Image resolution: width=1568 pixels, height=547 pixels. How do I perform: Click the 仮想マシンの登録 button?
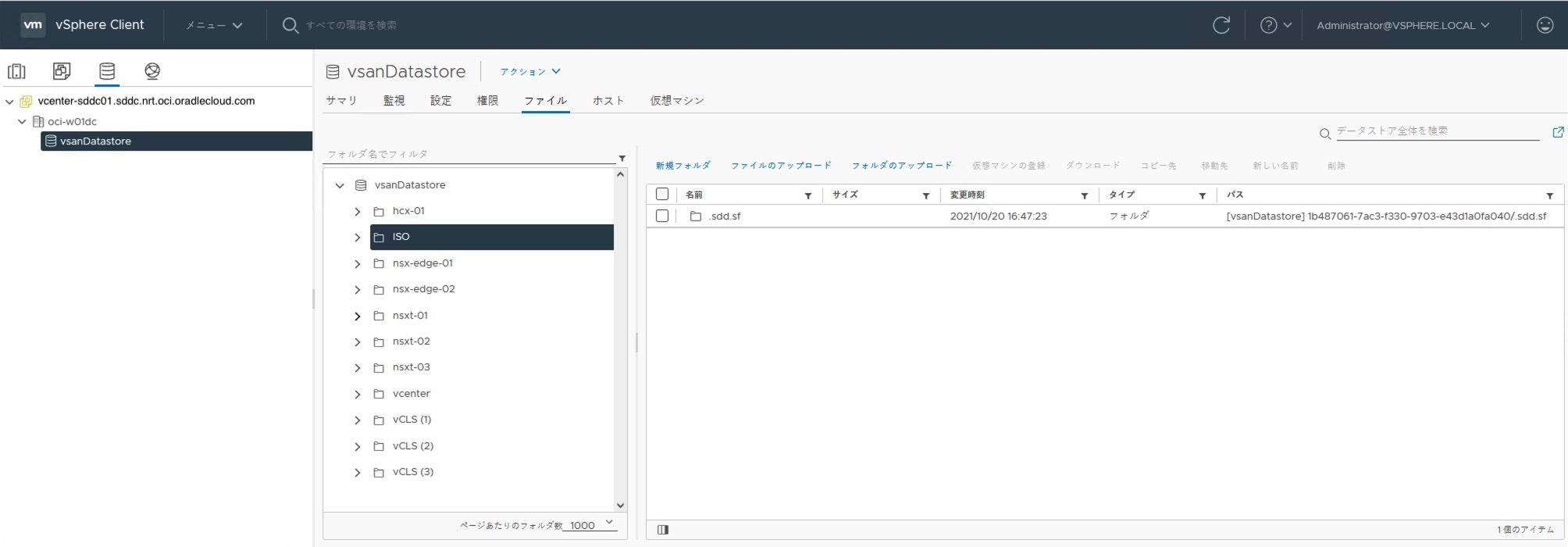[1008, 166]
